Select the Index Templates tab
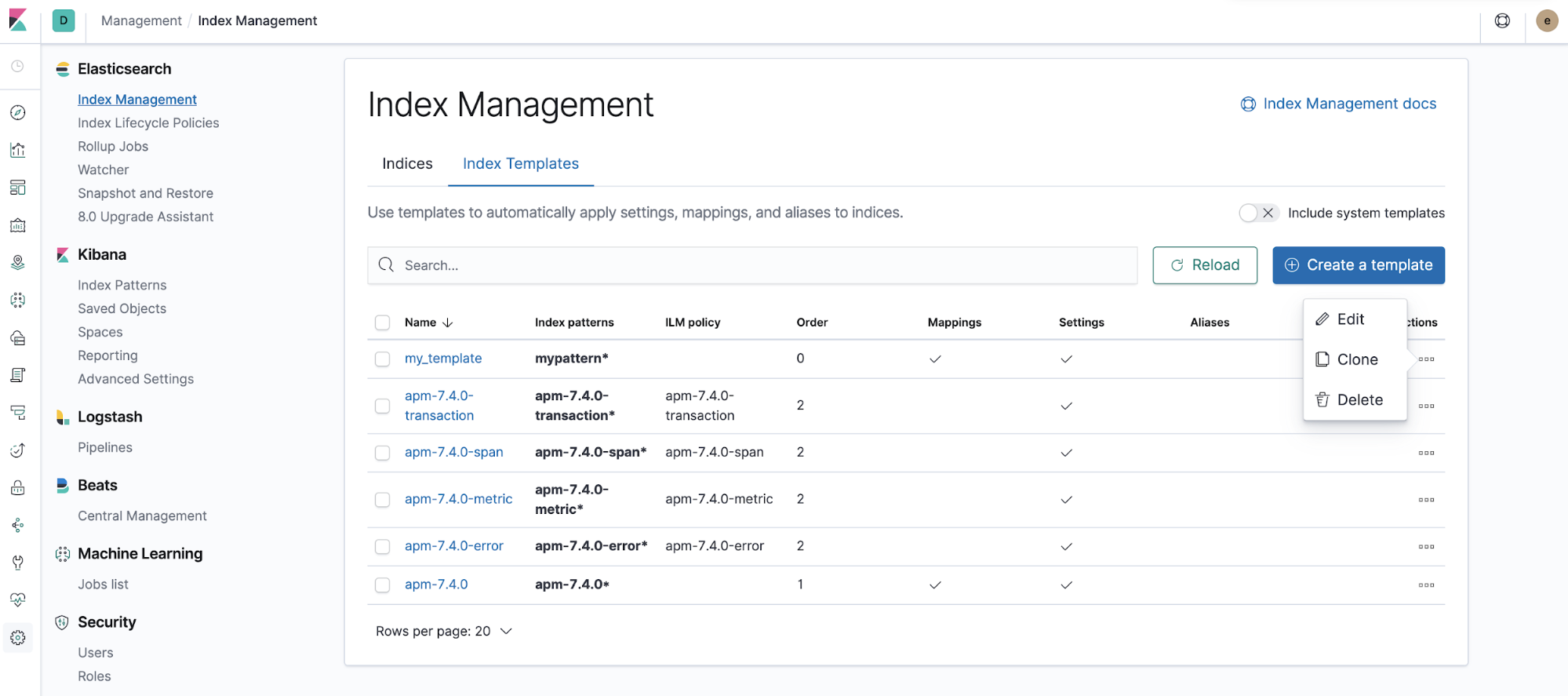Screen dimensions: 1568x696 coord(521,163)
